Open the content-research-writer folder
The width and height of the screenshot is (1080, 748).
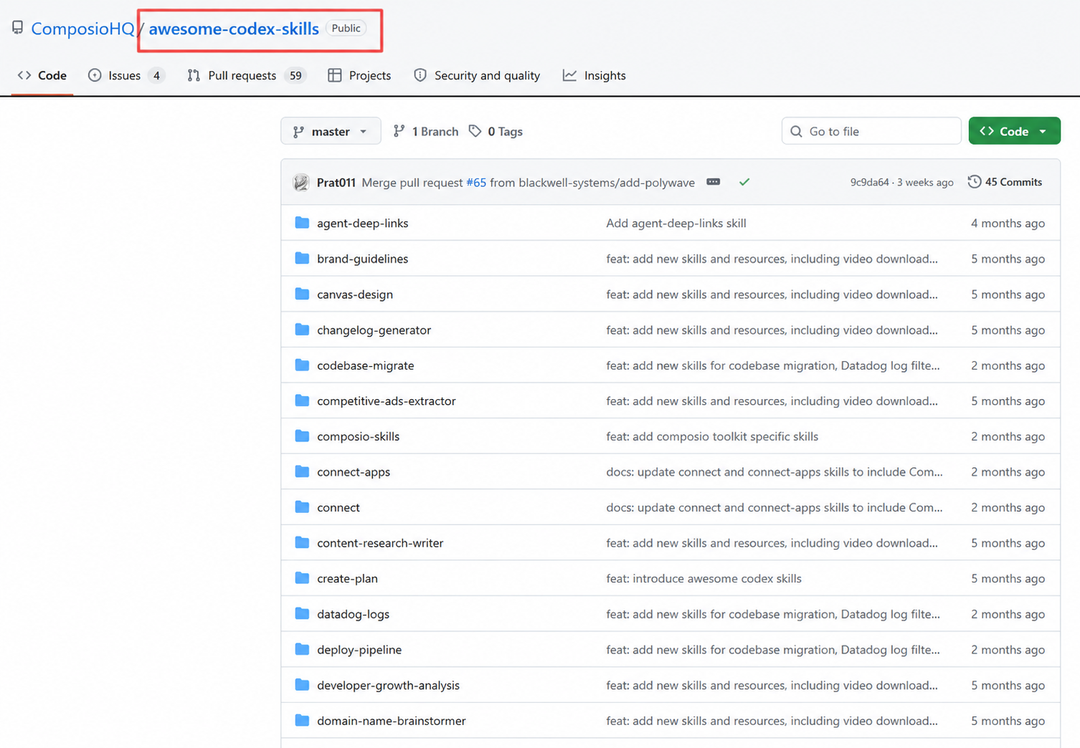coord(380,543)
